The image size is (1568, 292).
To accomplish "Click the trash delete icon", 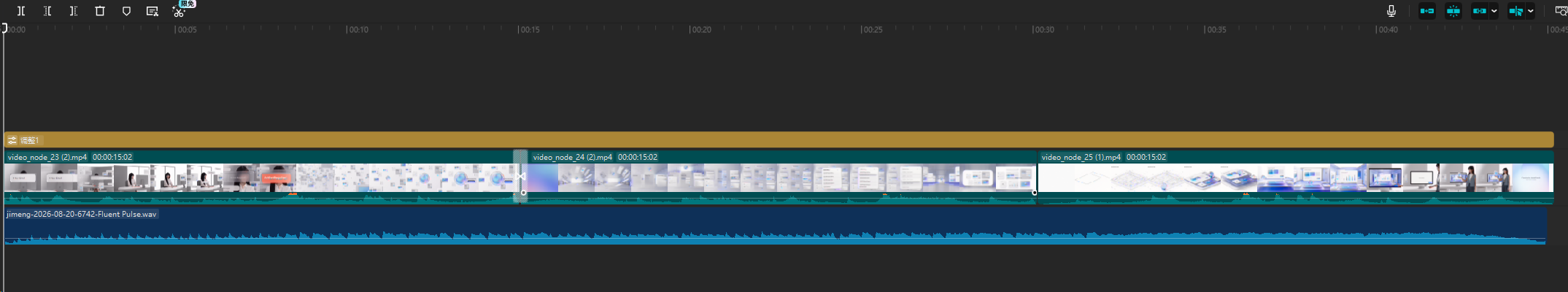I will pyautogui.click(x=100, y=11).
